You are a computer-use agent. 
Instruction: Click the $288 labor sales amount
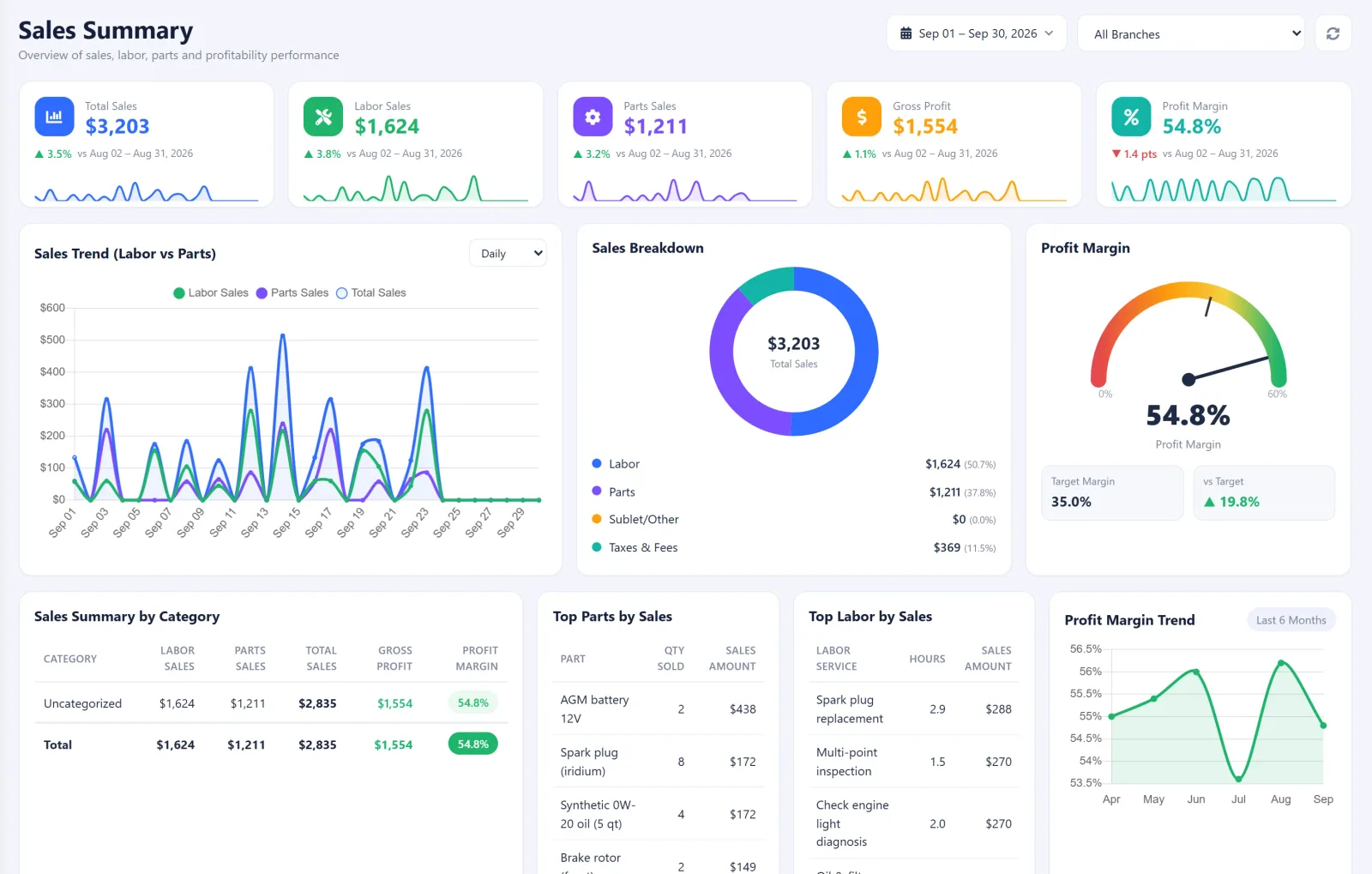(998, 709)
